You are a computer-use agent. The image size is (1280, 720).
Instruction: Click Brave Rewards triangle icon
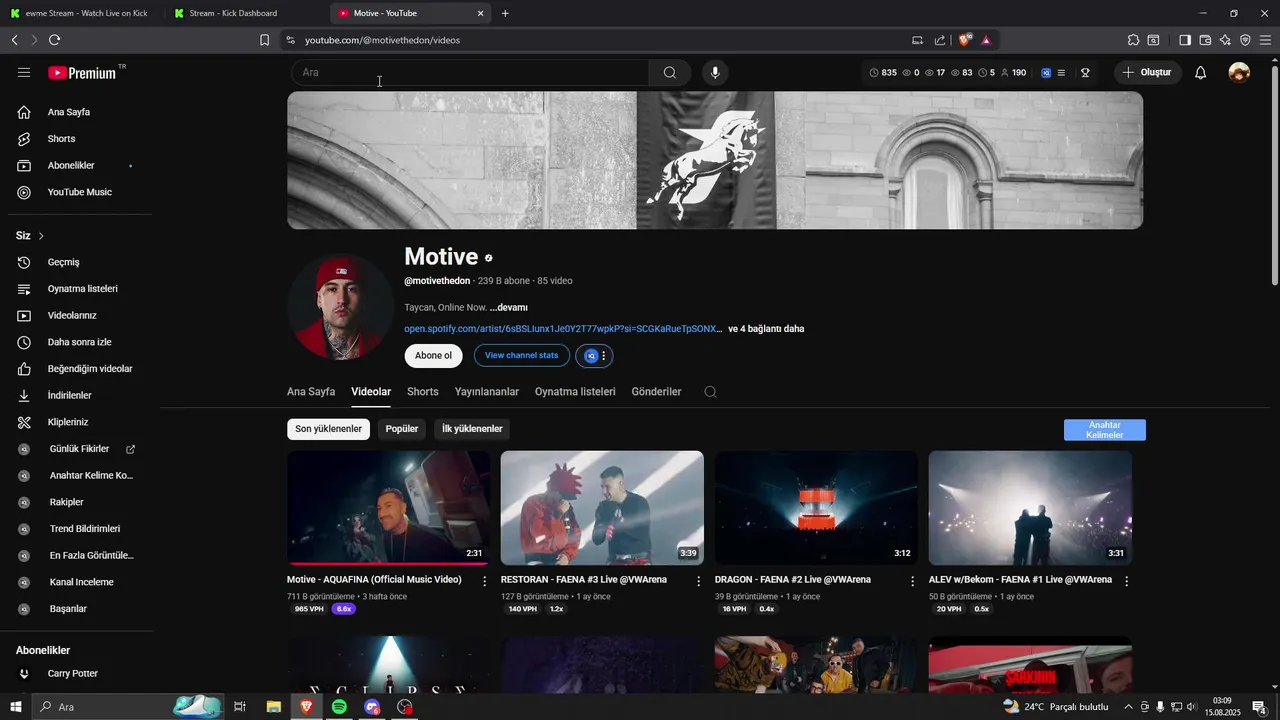click(x=986, y=40)
